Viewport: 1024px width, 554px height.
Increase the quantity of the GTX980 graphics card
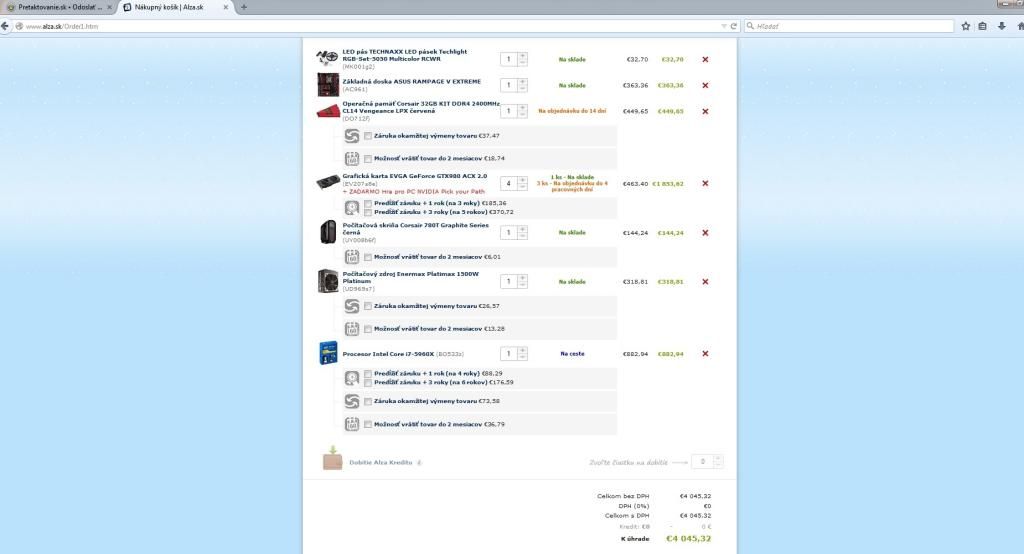click(522, 180)
